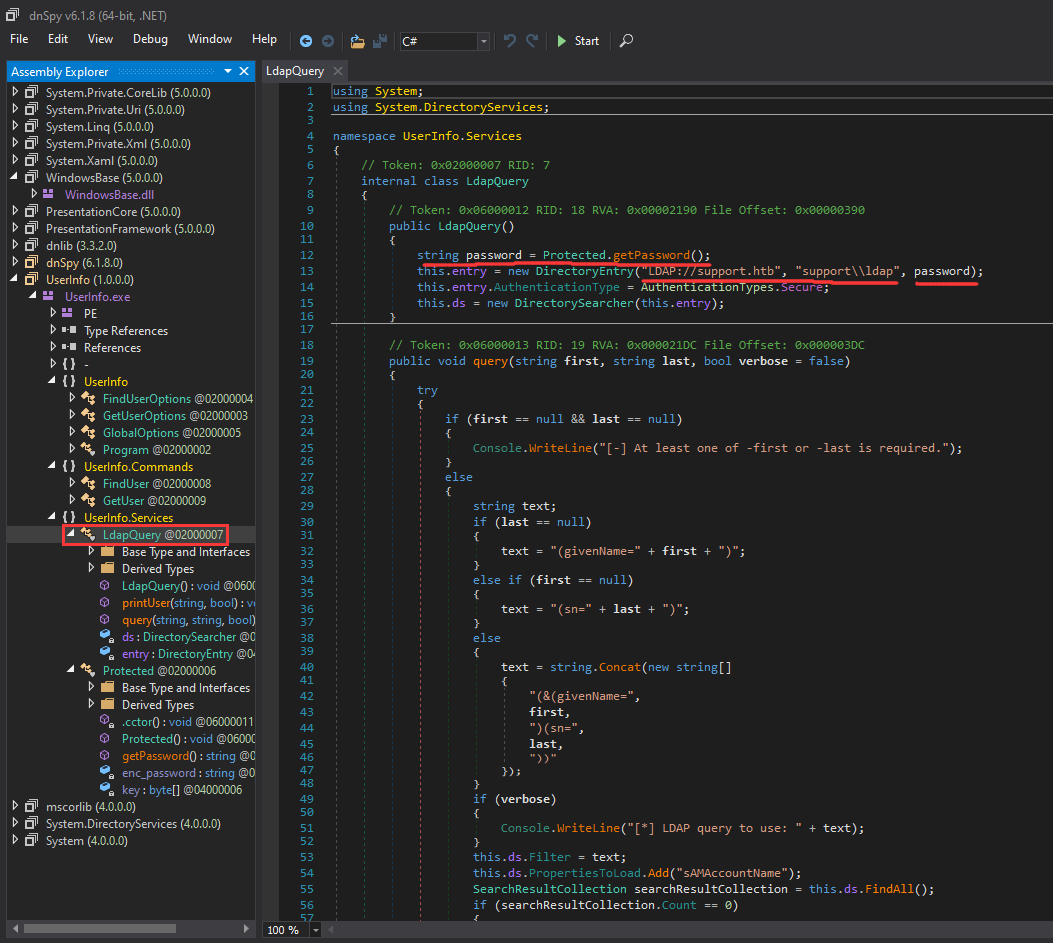
Task: Close the Assembly Explorer panel
Action: point(245,72)
